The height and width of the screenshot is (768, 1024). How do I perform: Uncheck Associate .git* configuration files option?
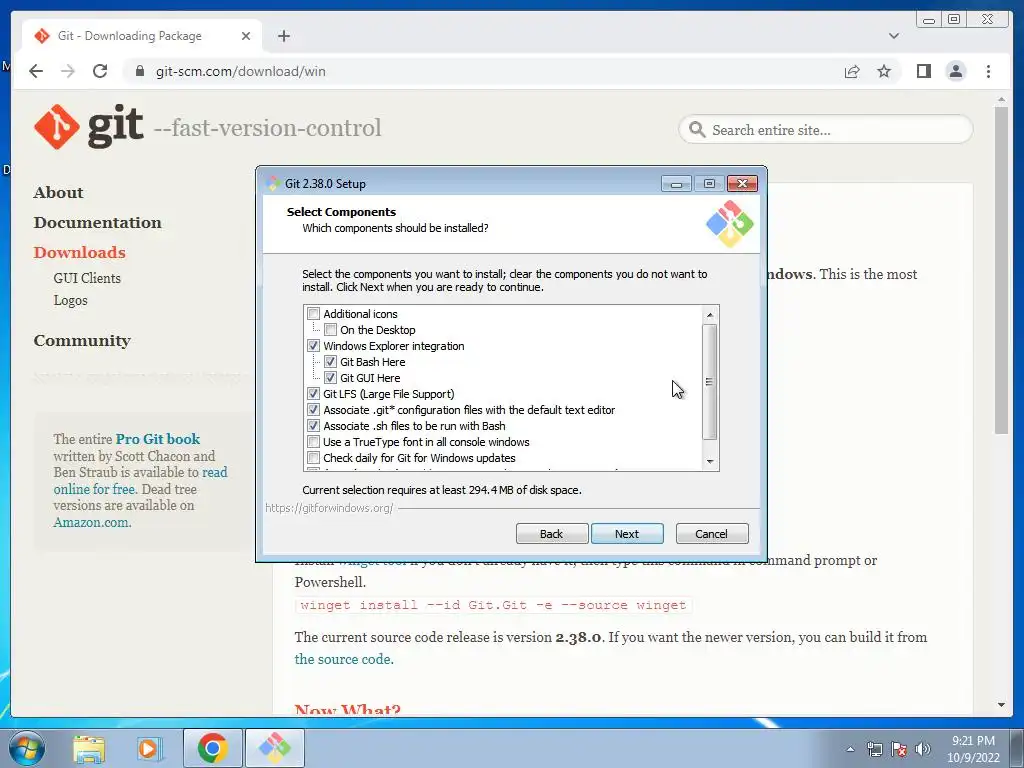pyautogui.click(x=313, y=410)
